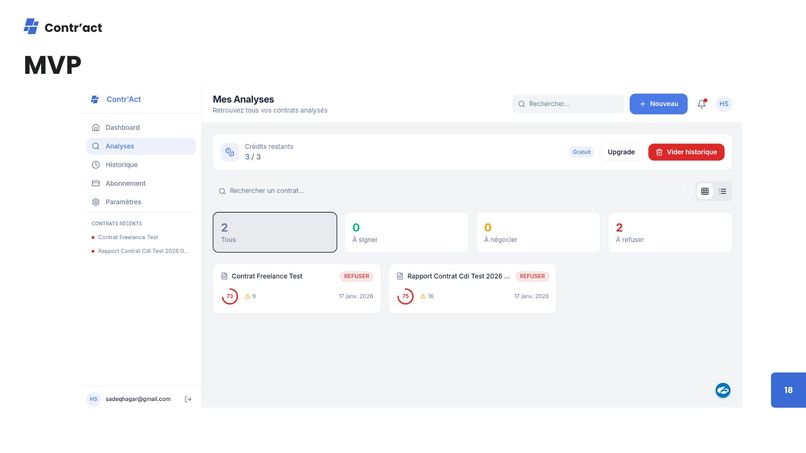Go to Abonnement page
Screen dimensions: 806x453
141,183
